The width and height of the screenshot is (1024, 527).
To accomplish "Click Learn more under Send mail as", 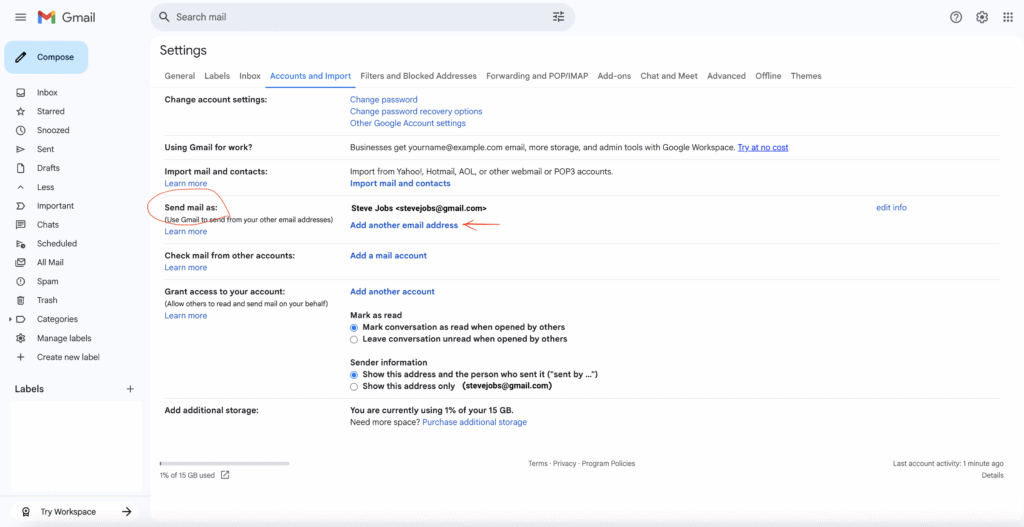I will 185,232.
